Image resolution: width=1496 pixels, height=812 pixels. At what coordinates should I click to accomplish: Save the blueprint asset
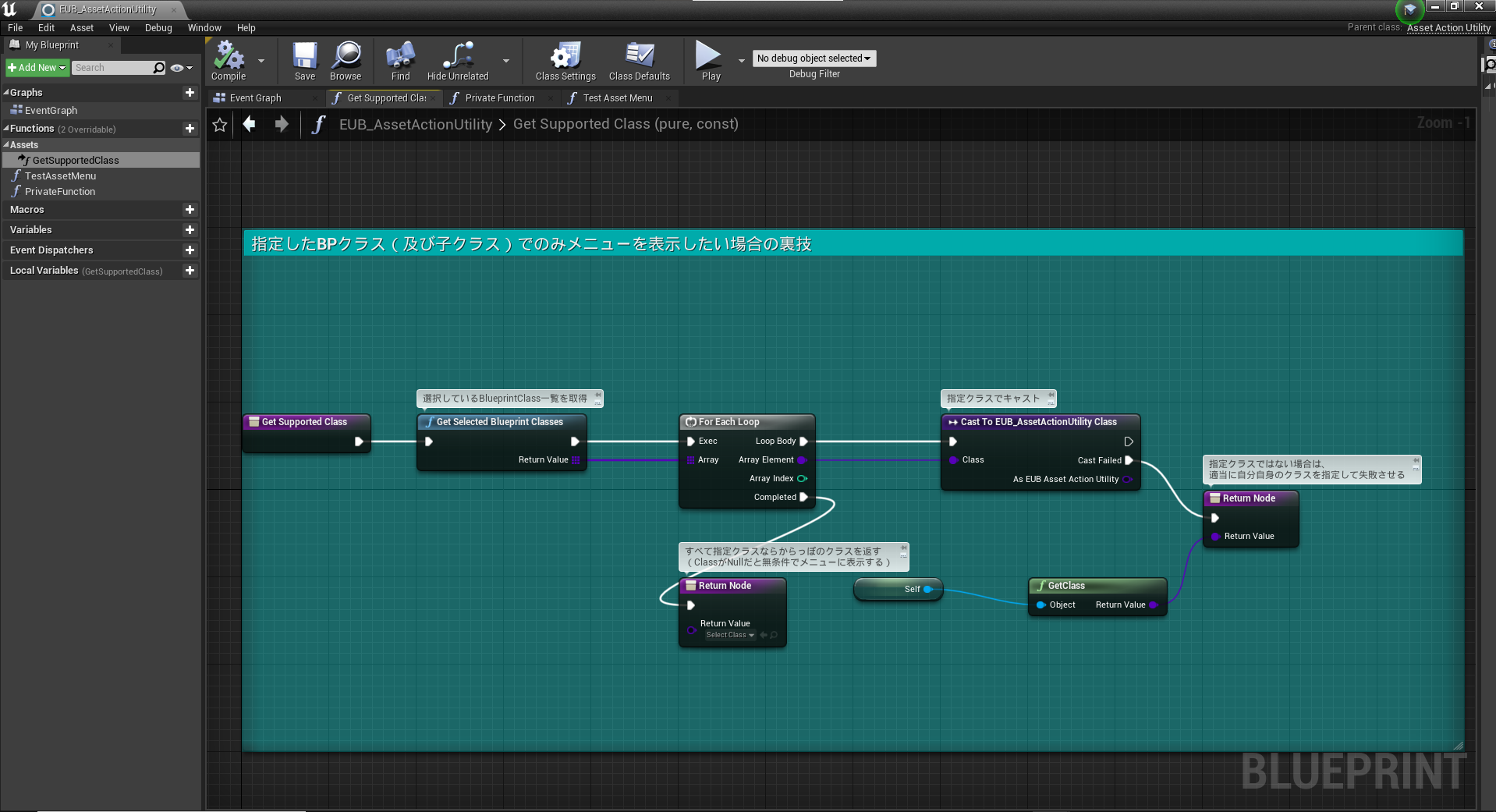click(305, 61)
